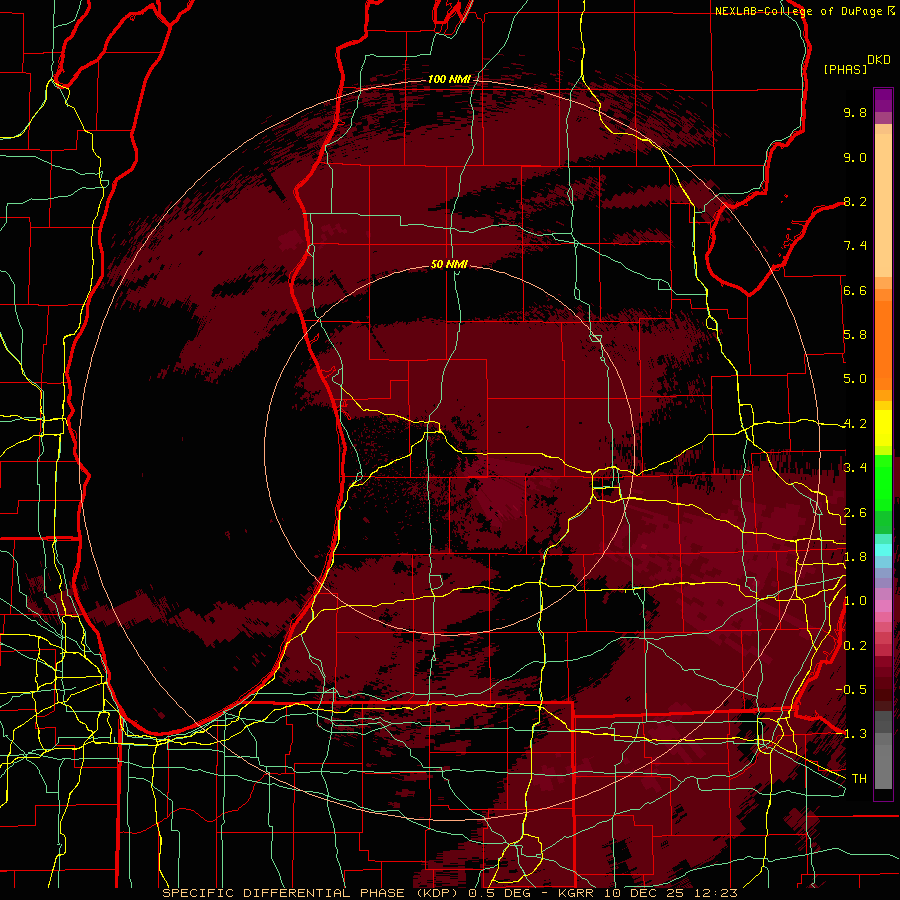The height and width of the screenshot is (900, 900).
Task: Click the 3.4 scale value
Action: [x=855, y=468]
